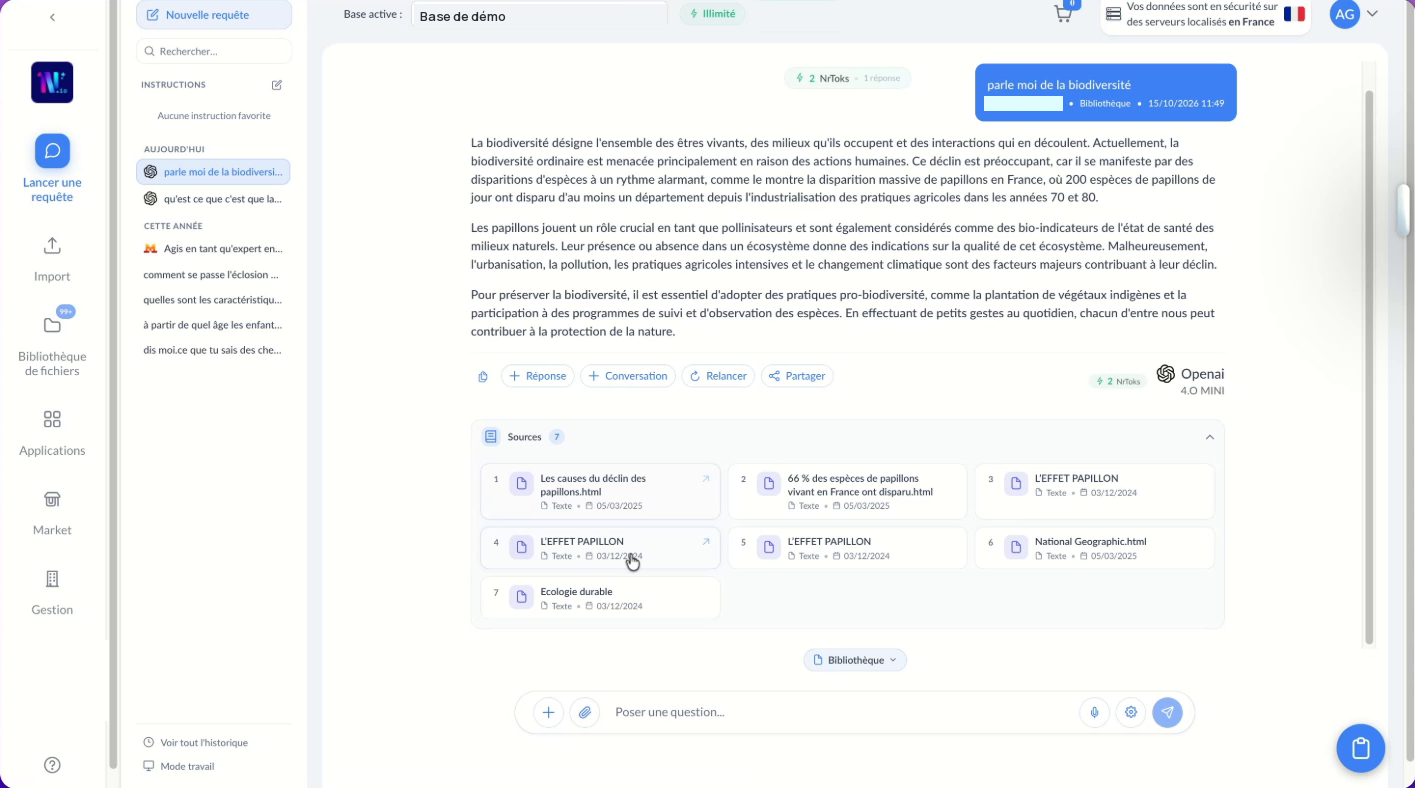Image resolution: width=1415 pixels, height=788 pixels.
Task: Send the question with the paper plane button
Action: tap(1167, 712)
